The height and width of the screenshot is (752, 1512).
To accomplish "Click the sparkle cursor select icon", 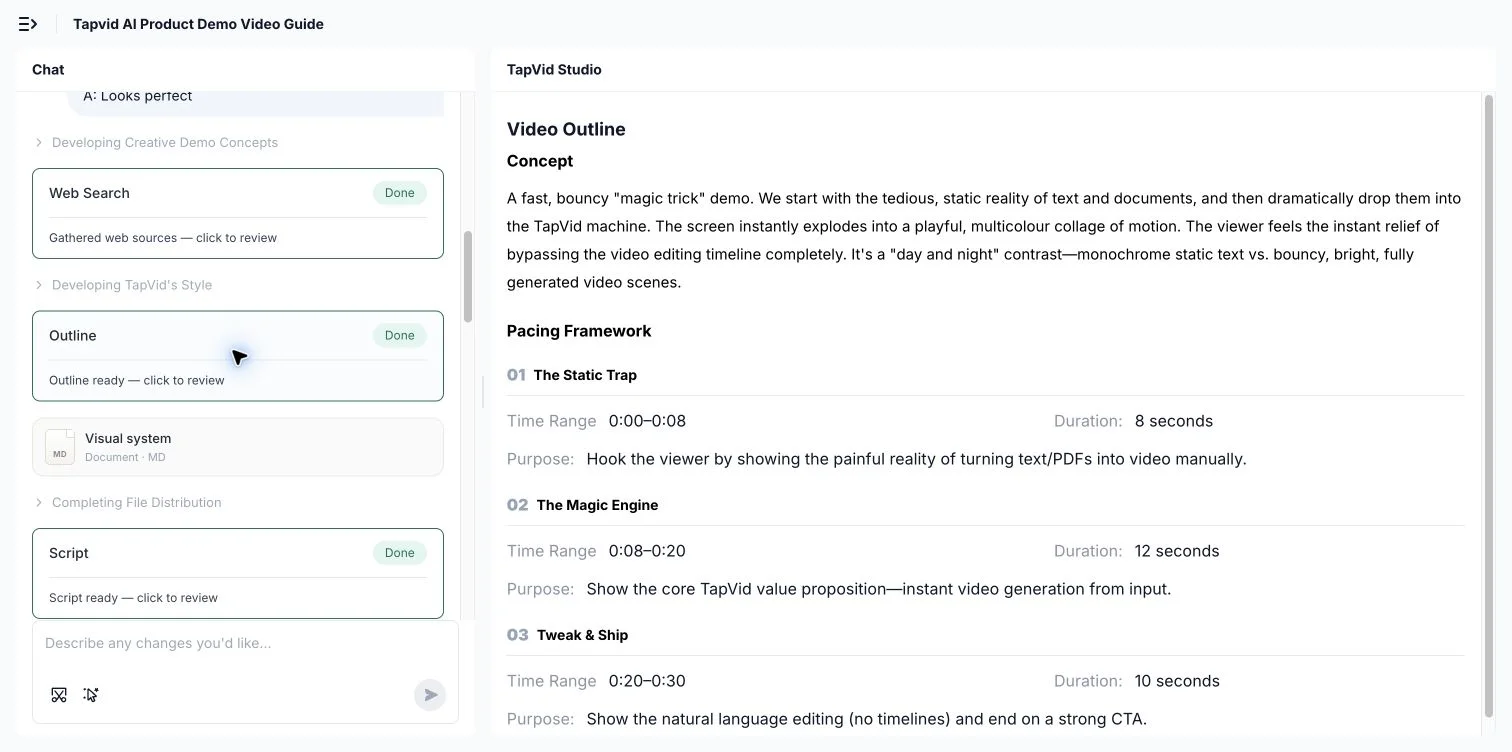I will coord(91,695).
